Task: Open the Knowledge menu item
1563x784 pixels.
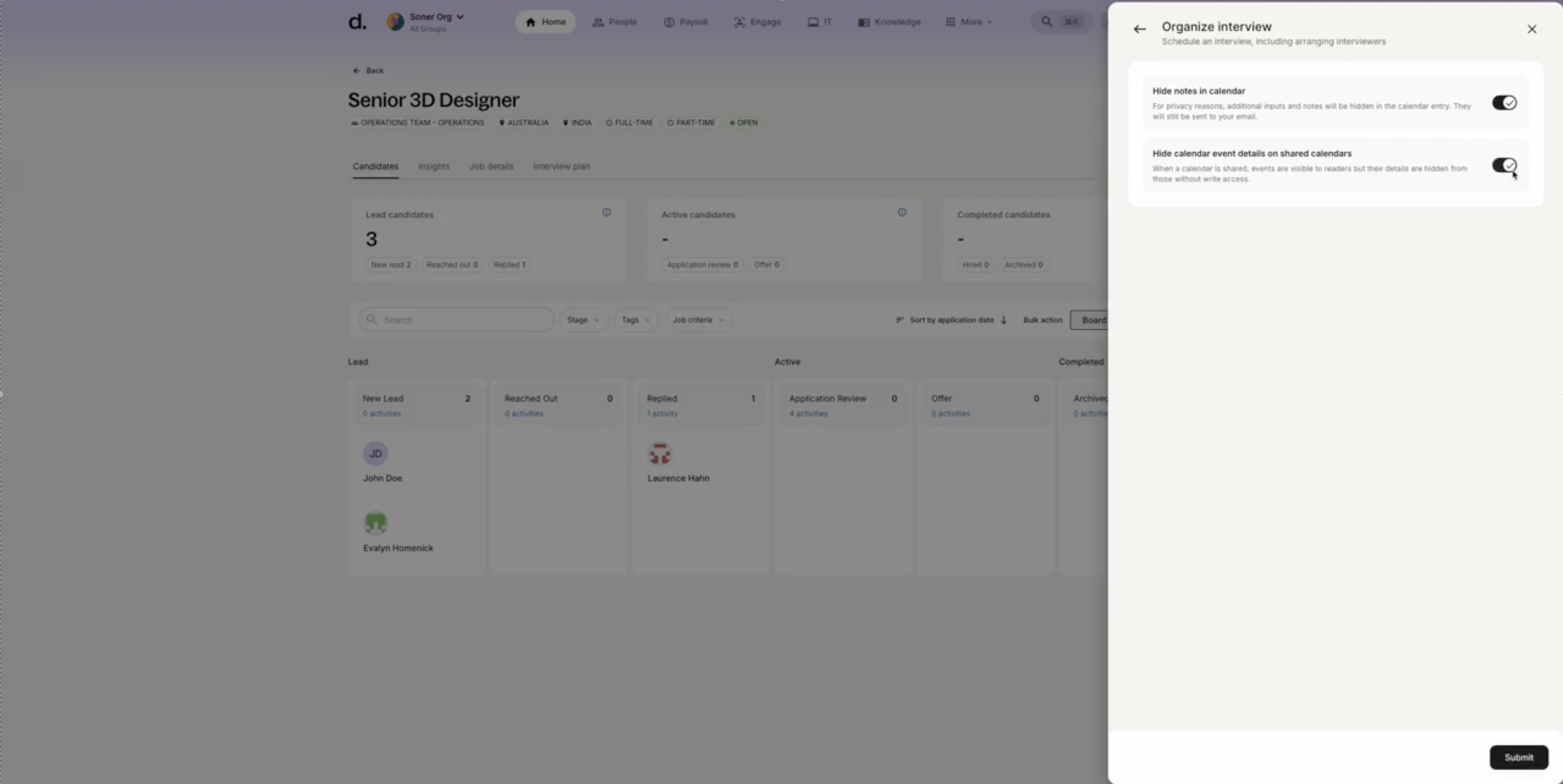Action: [x=889, y=22]
